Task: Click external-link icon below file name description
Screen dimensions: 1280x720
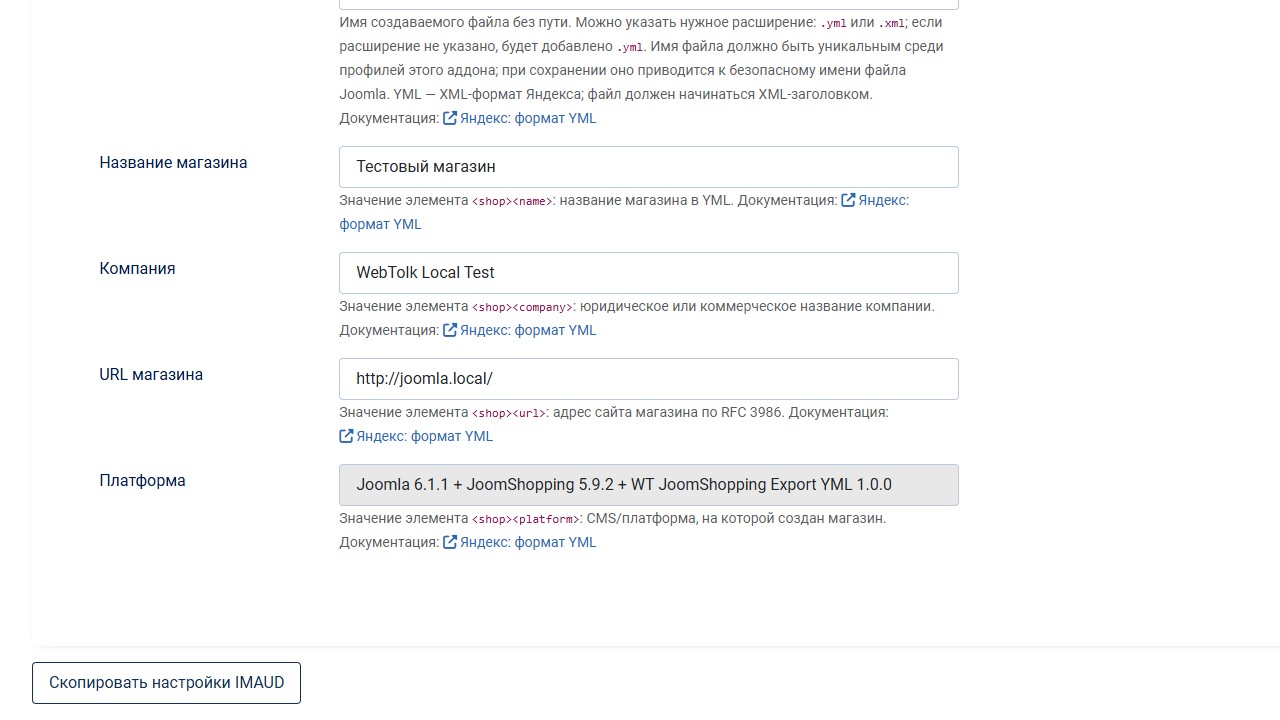Action: 450,118
